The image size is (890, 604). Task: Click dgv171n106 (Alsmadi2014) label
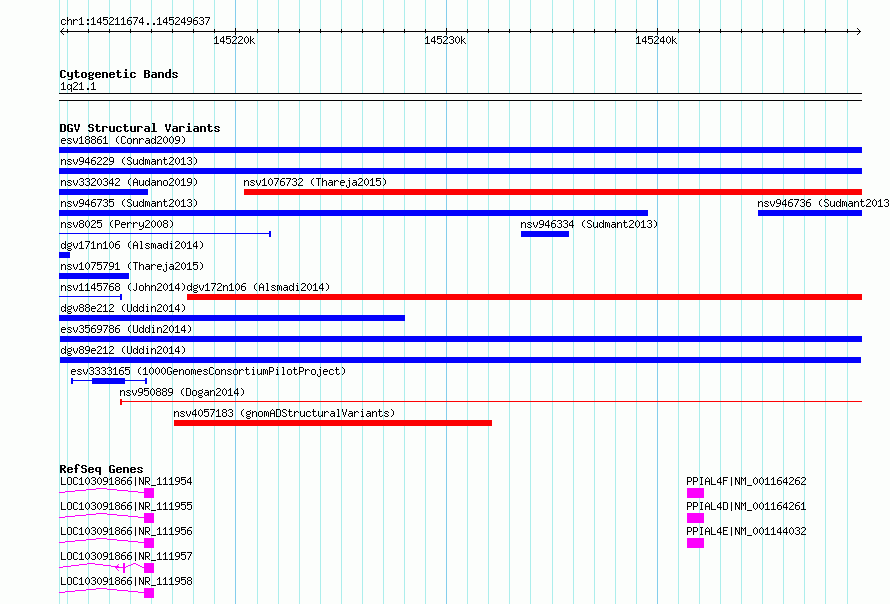click(x=132, y=245)
